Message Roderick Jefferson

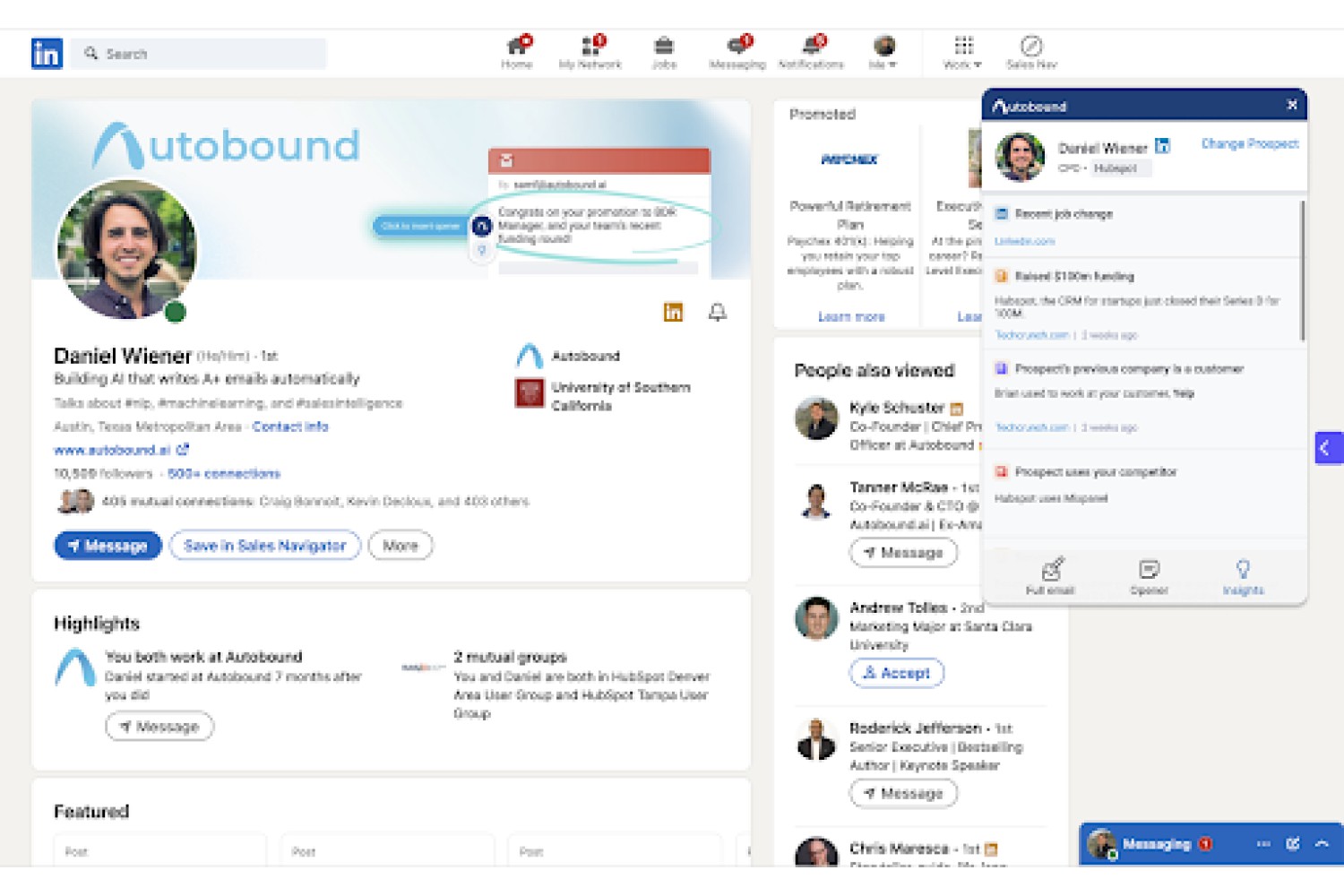903,793
